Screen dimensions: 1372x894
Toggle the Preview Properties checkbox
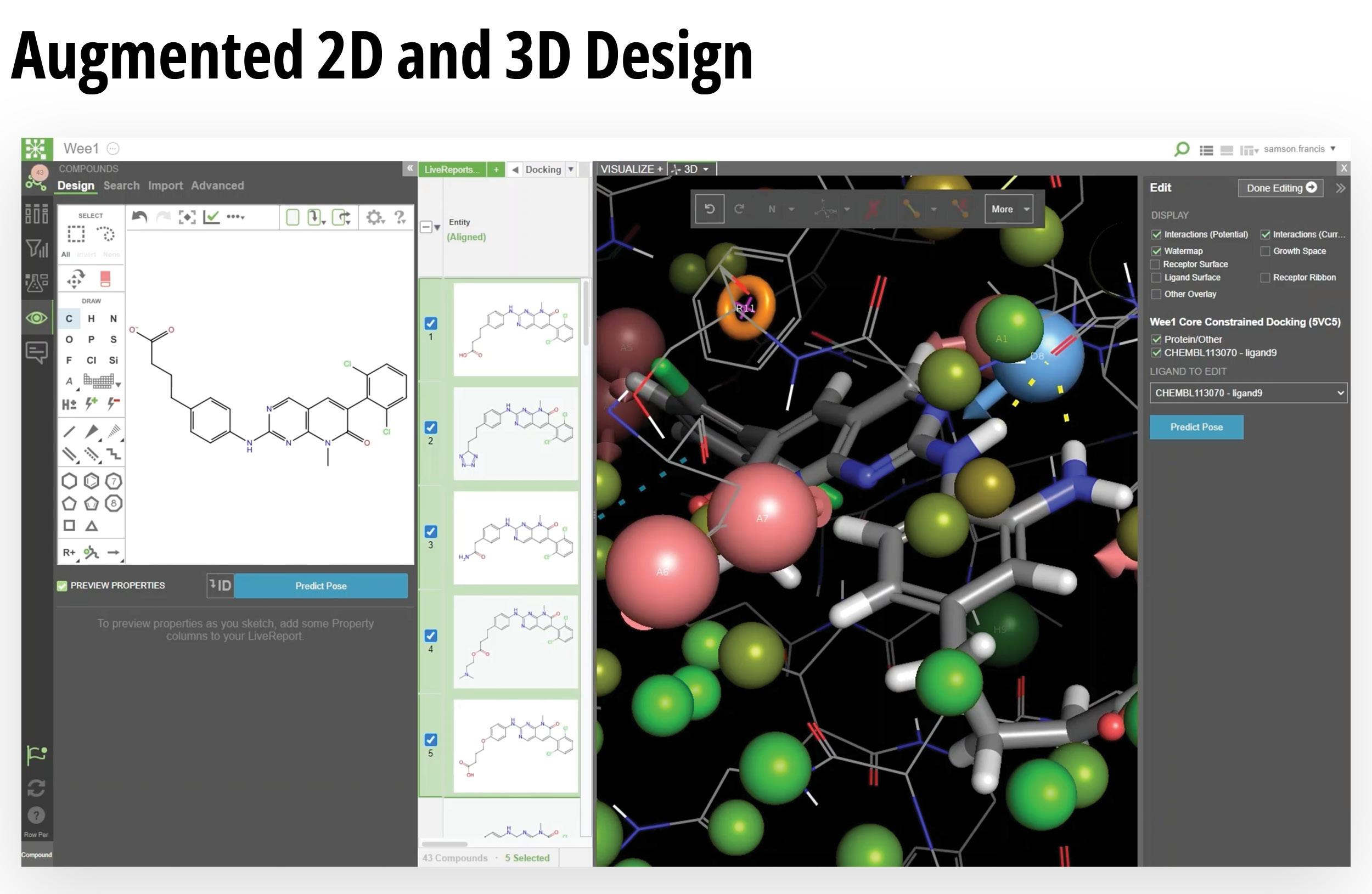click(x=62, y=586)
